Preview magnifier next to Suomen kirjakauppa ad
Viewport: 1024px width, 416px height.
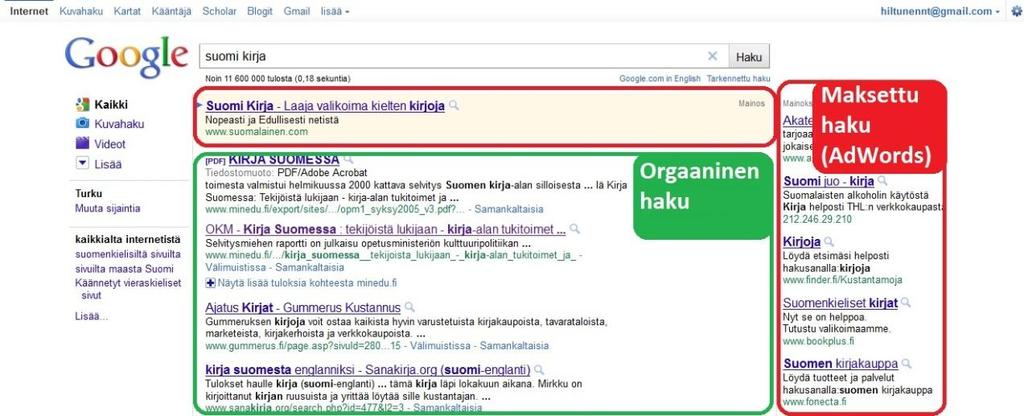click(x=906, y=364)
